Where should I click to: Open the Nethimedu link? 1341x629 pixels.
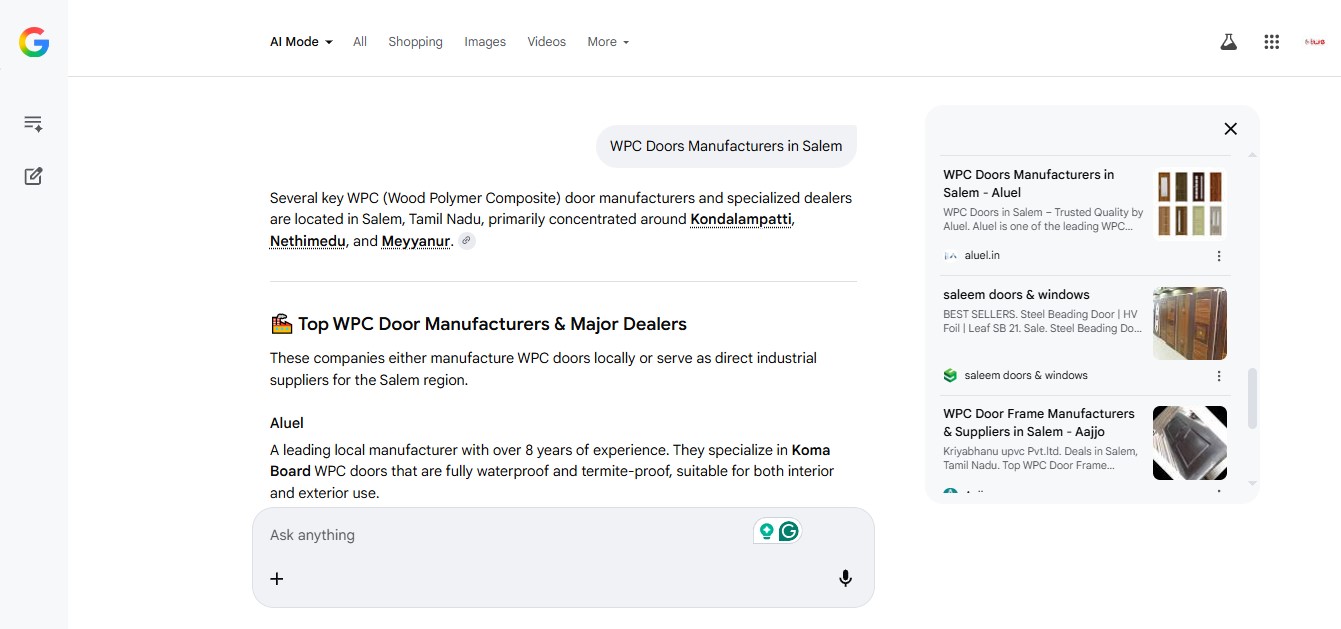[x=308, y=241]
